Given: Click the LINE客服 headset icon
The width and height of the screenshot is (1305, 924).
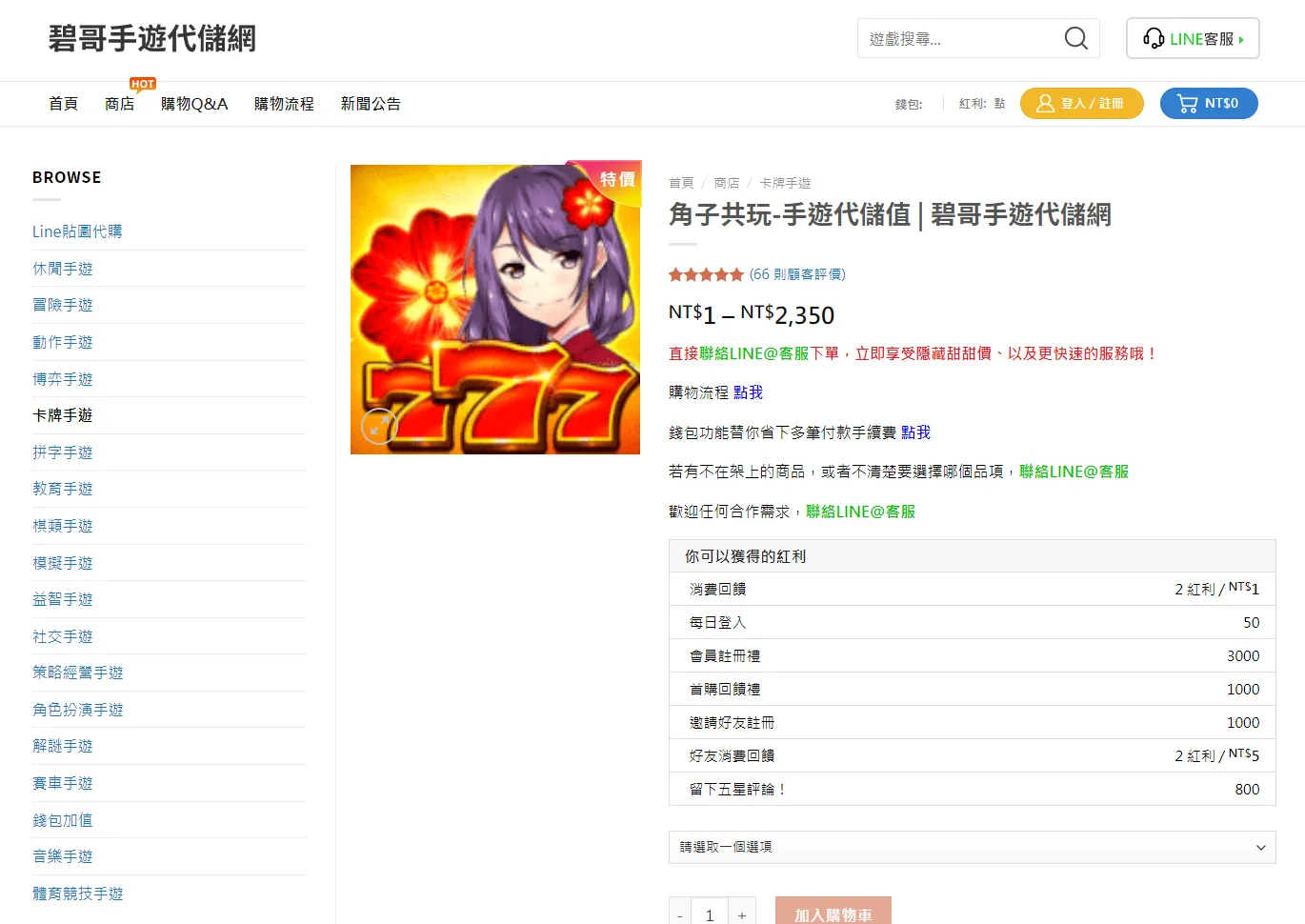Looking at the screenshot, I should pyautogui.click(x=1154, y=38).
